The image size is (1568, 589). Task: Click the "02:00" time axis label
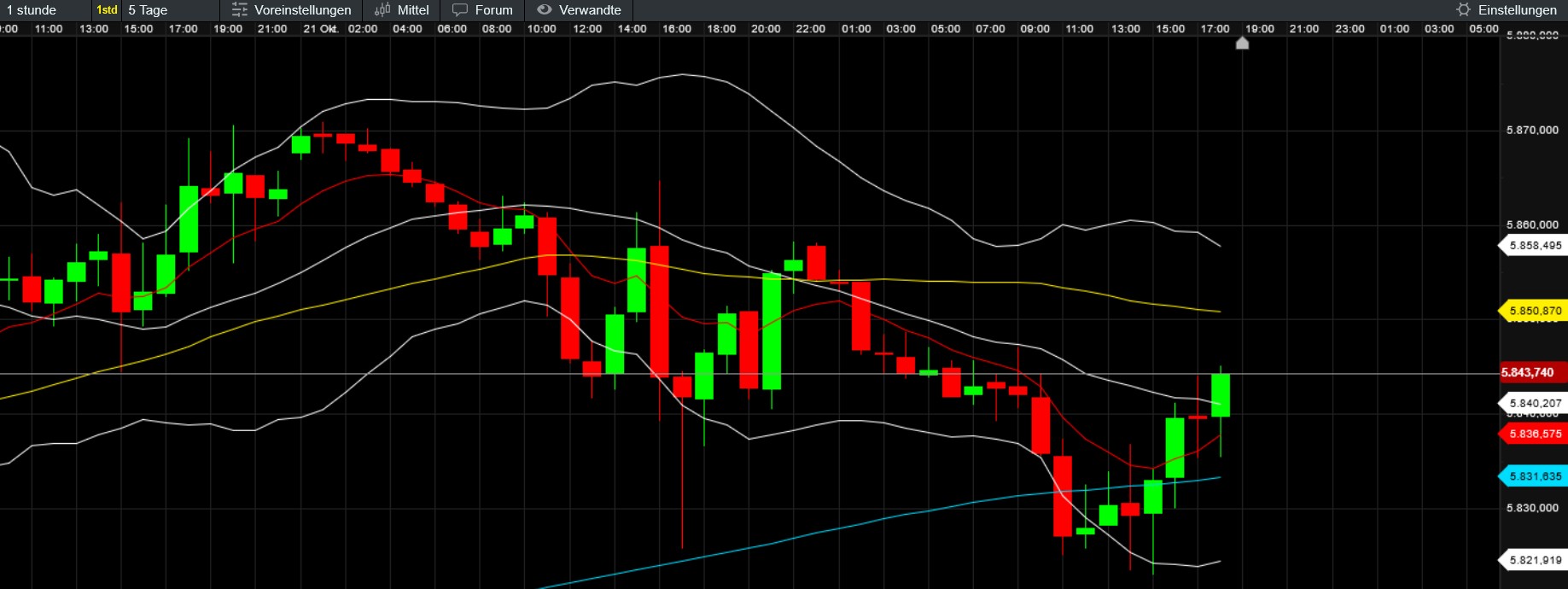pos(363,29)
